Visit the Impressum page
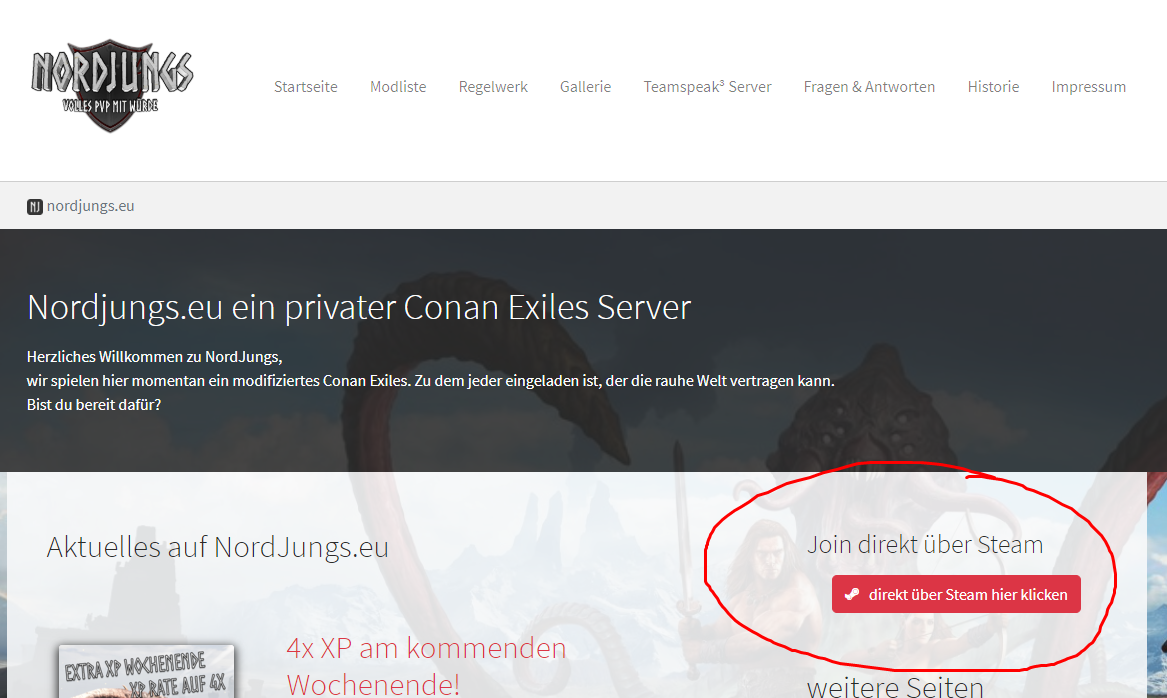 (1088, 87)
